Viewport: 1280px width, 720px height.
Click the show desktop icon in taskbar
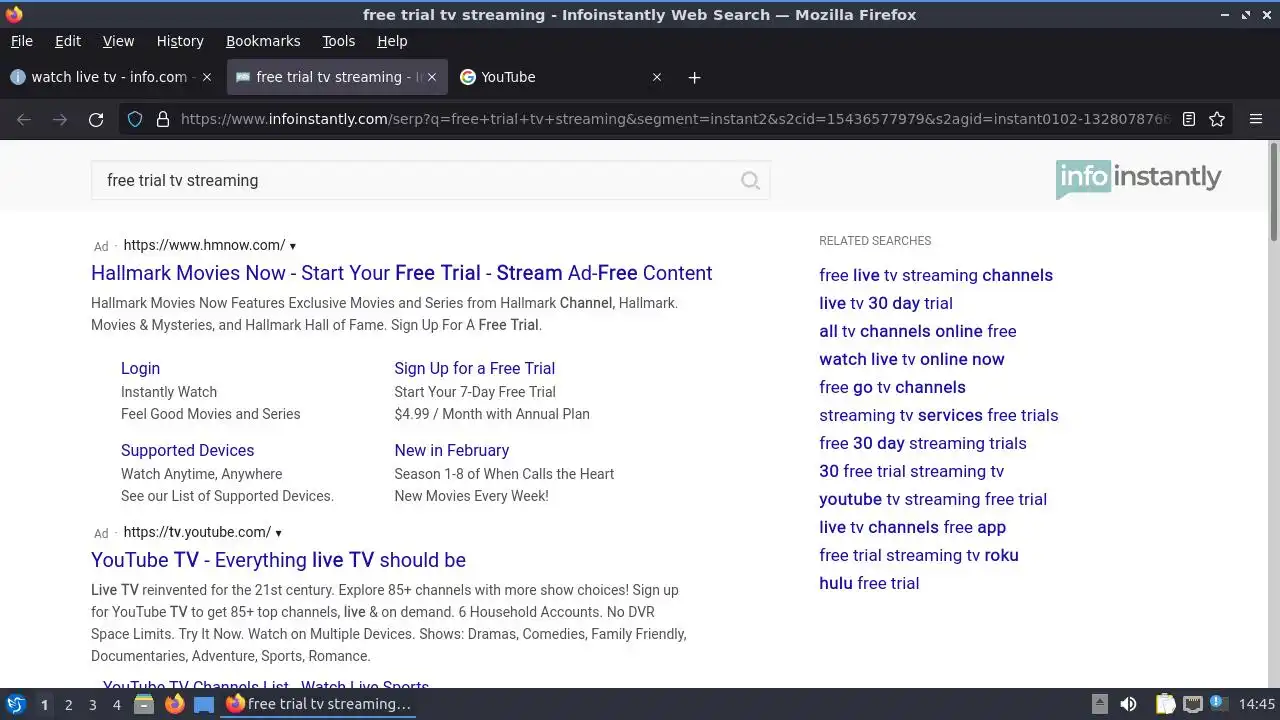click(204, 704)
